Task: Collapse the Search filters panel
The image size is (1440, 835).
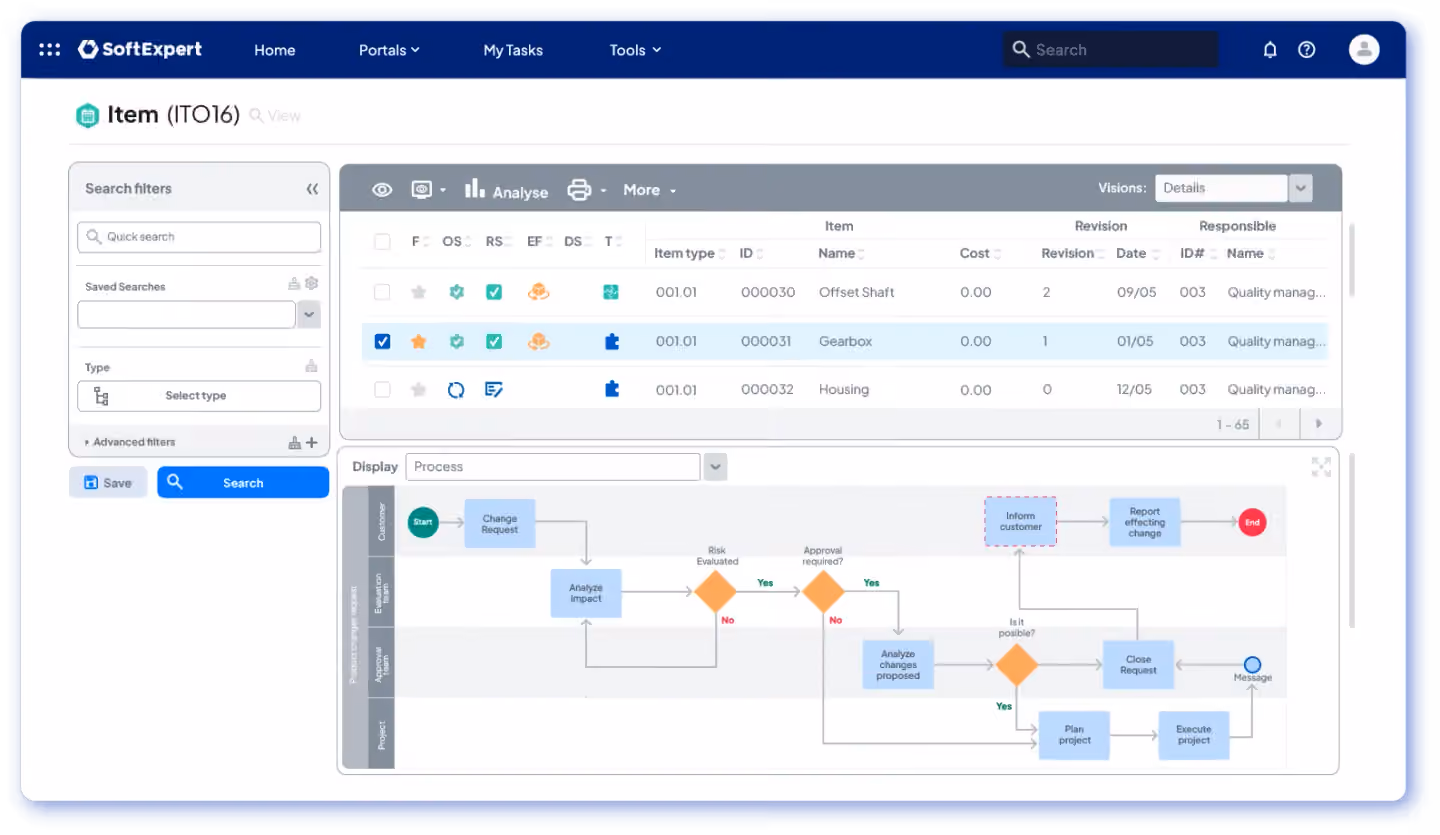Action: tap(312, 189)
